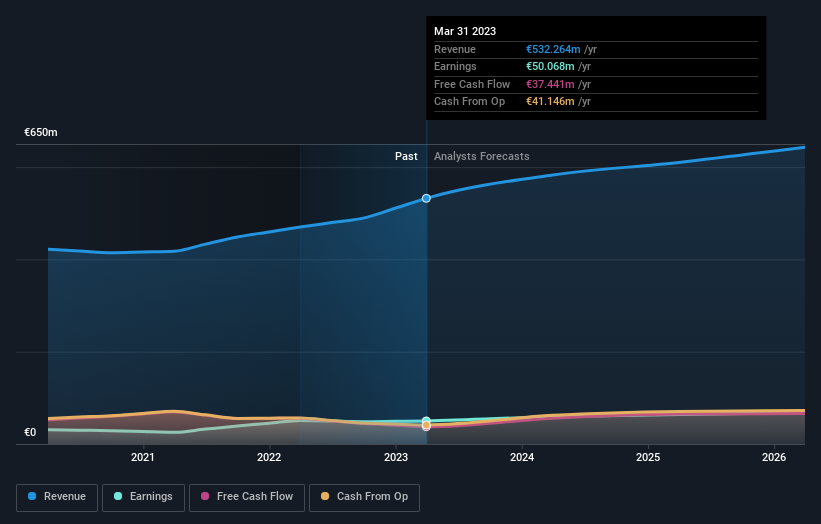Click the Earnings data point marker at Mar 2023
Viewport: 821px width, 524px height.
pyautogui.click(x=426, y=420)
